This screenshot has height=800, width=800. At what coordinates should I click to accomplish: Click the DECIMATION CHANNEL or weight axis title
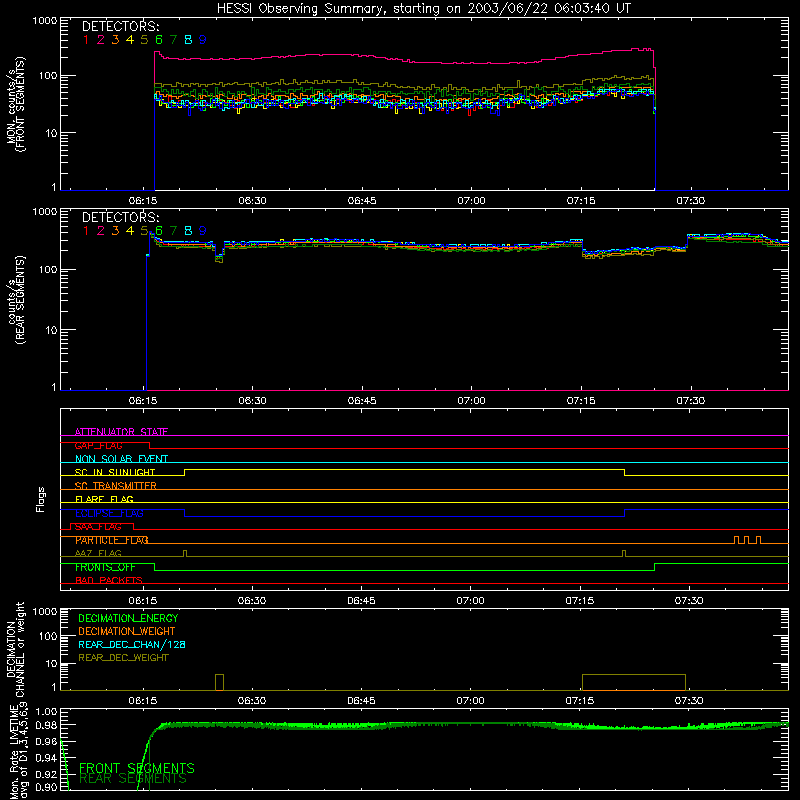pos(15,650)
